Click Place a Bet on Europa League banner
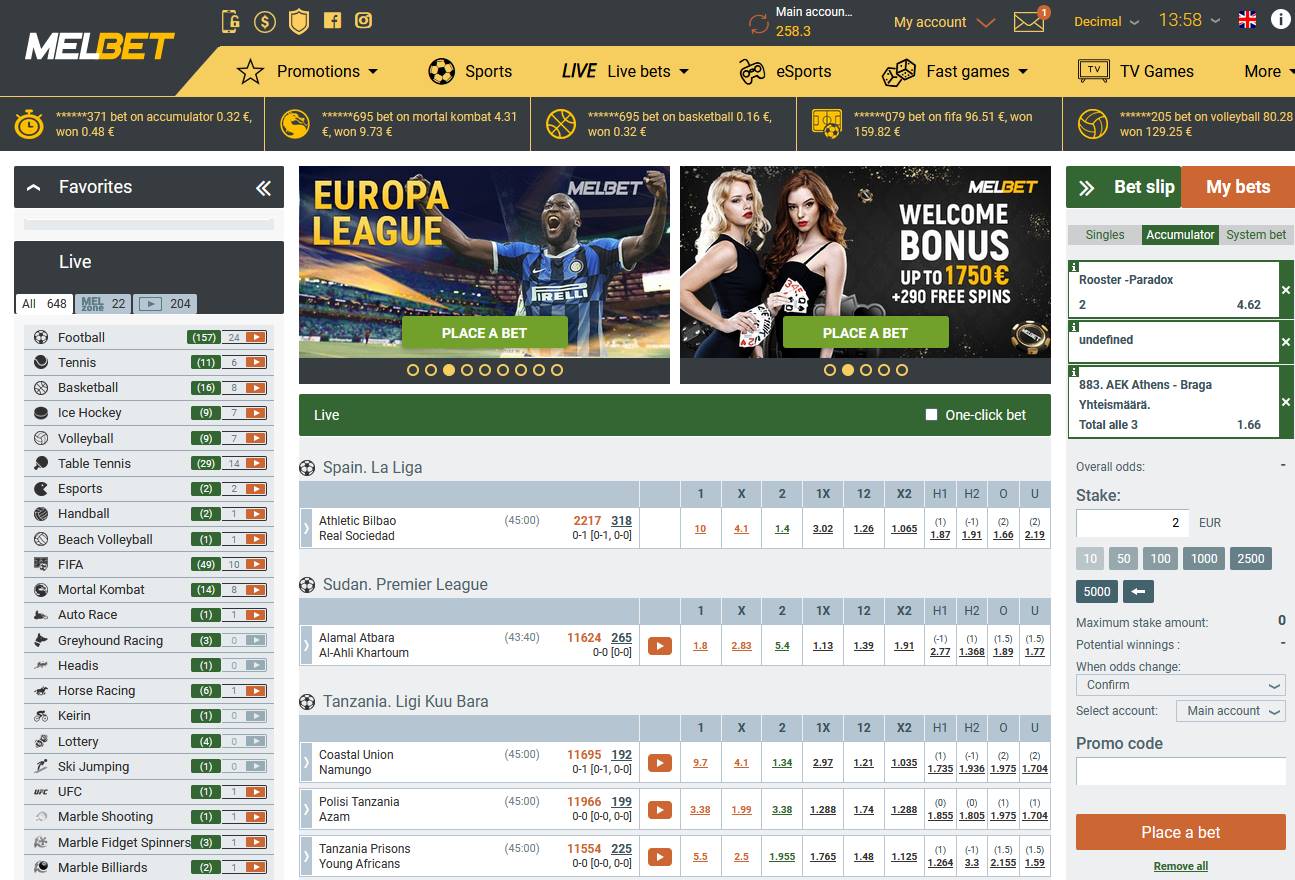 coord(484,333)
